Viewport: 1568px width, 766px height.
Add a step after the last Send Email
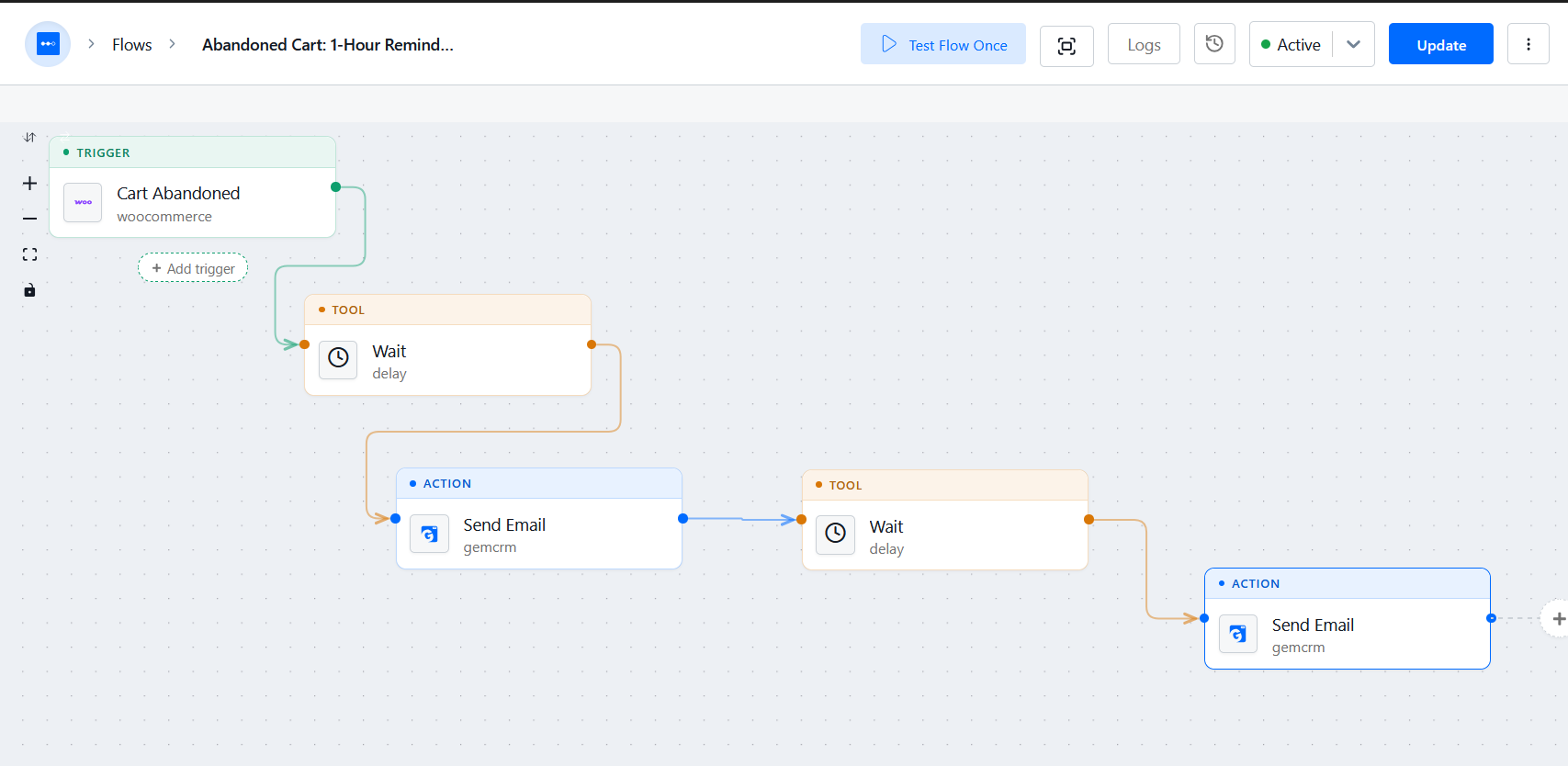pos(1558,619)
